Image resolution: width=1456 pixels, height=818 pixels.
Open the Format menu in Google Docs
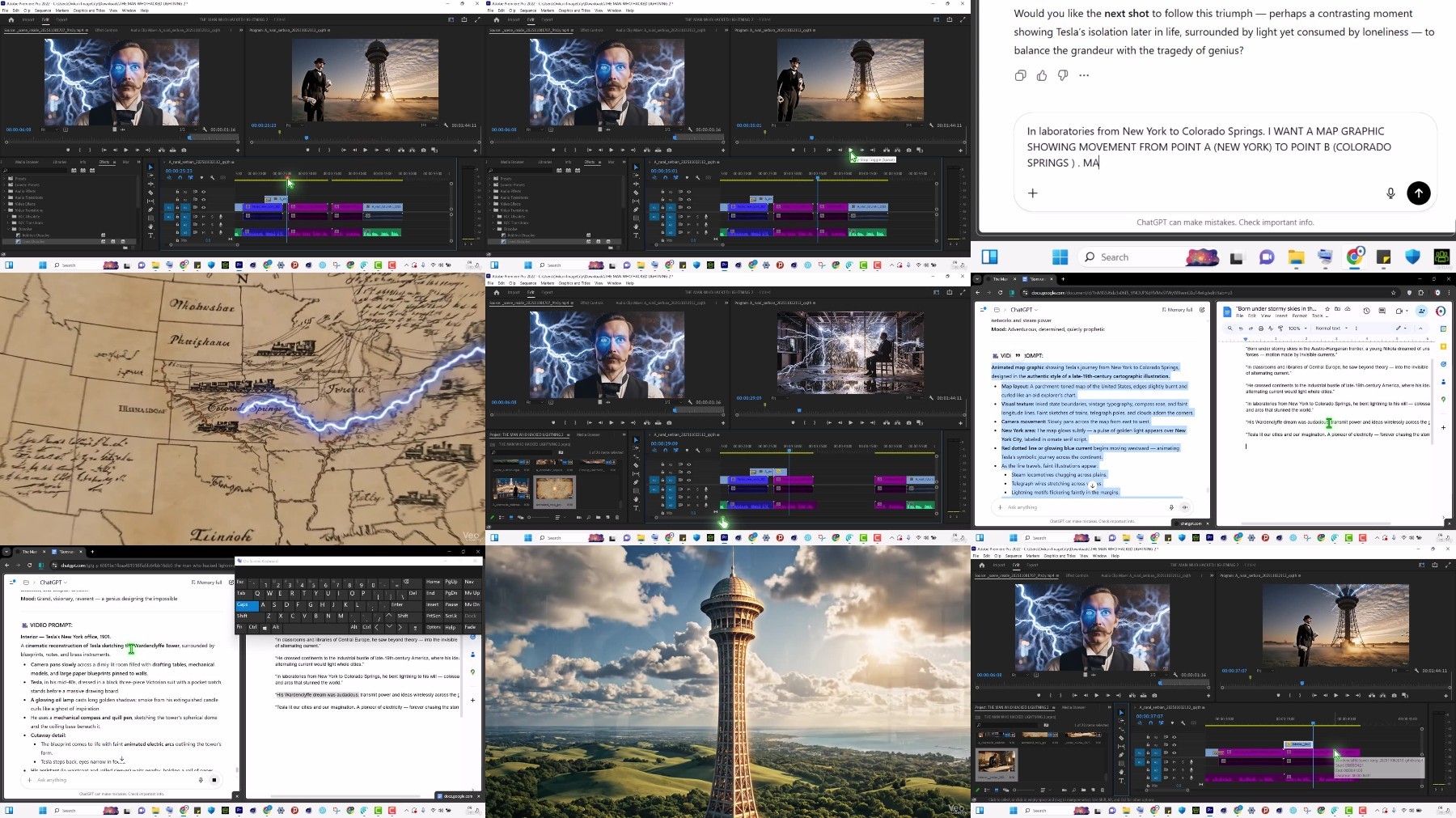tap(1300, 316)
